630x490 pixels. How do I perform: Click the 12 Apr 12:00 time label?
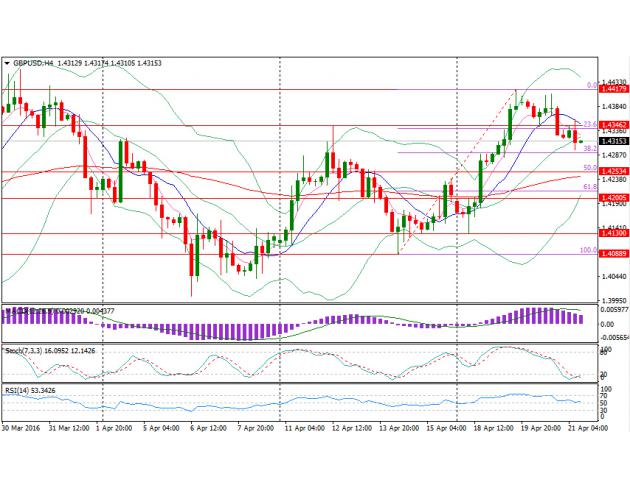tap(352, 428)
